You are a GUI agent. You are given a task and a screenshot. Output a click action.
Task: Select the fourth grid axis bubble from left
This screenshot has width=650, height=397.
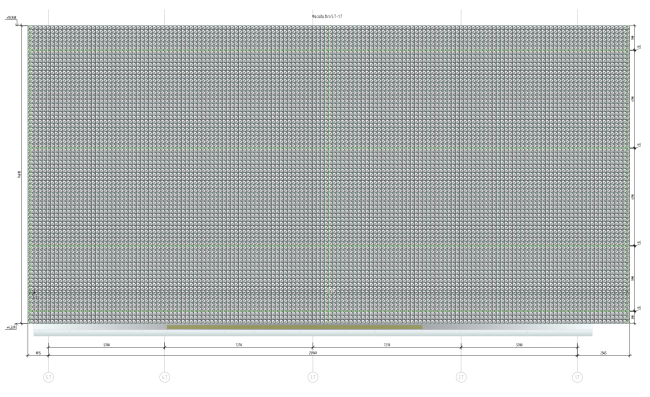tap(461, 377)
